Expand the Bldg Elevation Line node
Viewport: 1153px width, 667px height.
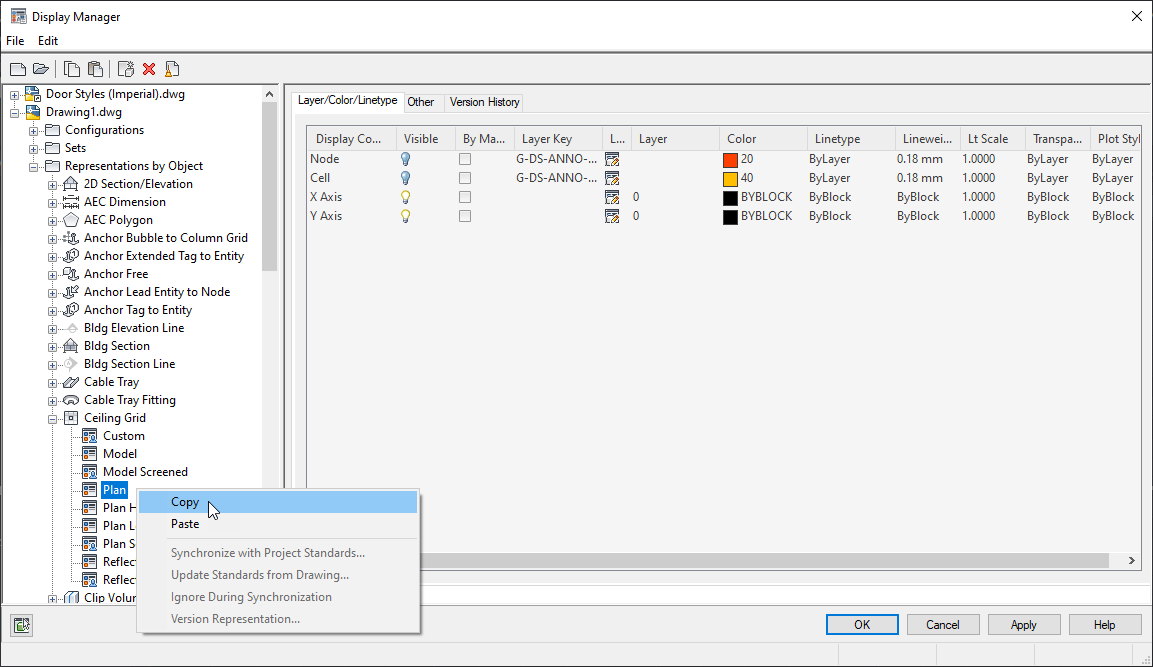pyautogui.click(x=51, y=327)
